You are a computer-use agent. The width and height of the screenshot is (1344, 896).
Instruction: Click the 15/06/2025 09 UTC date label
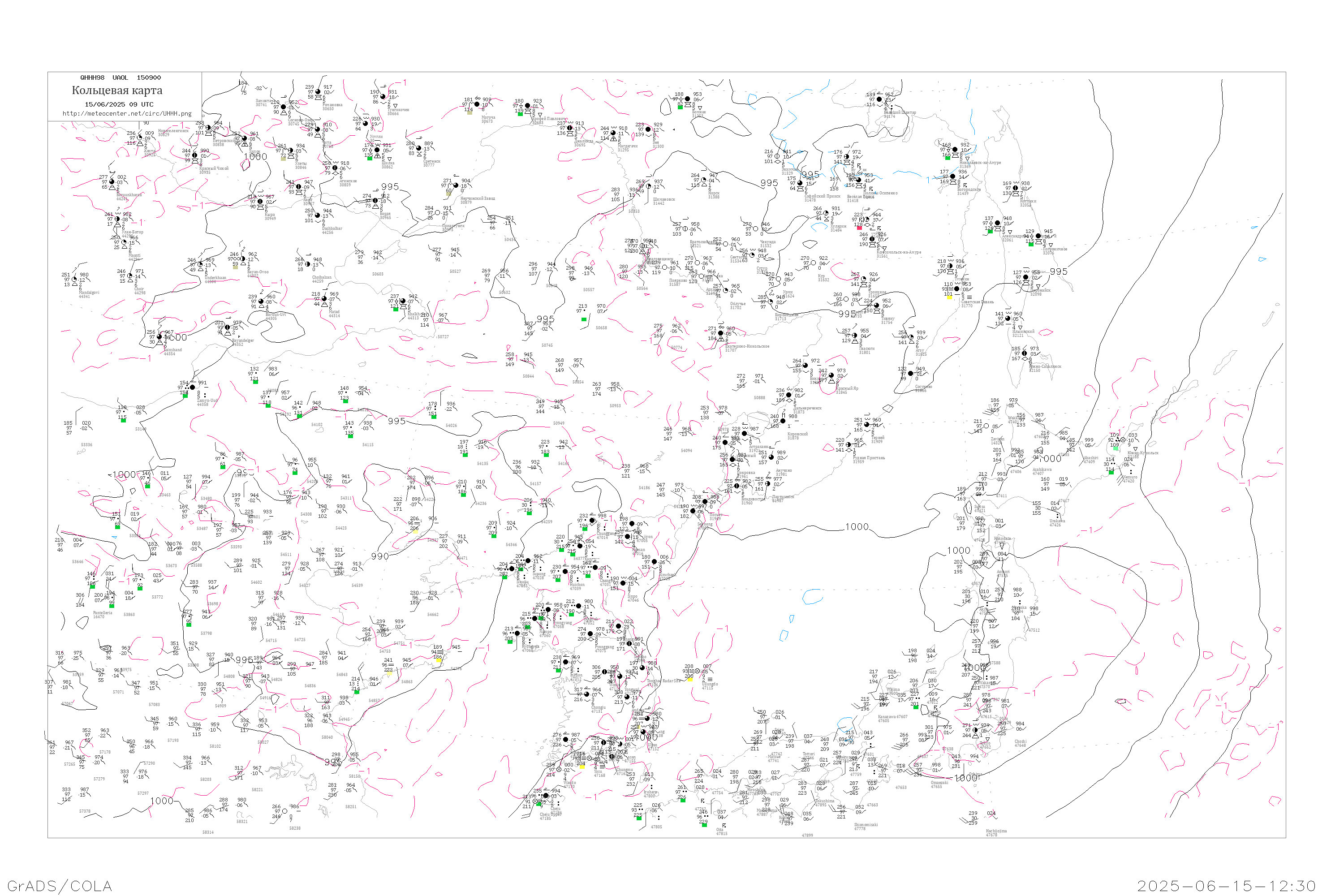[x=119, y=104]
